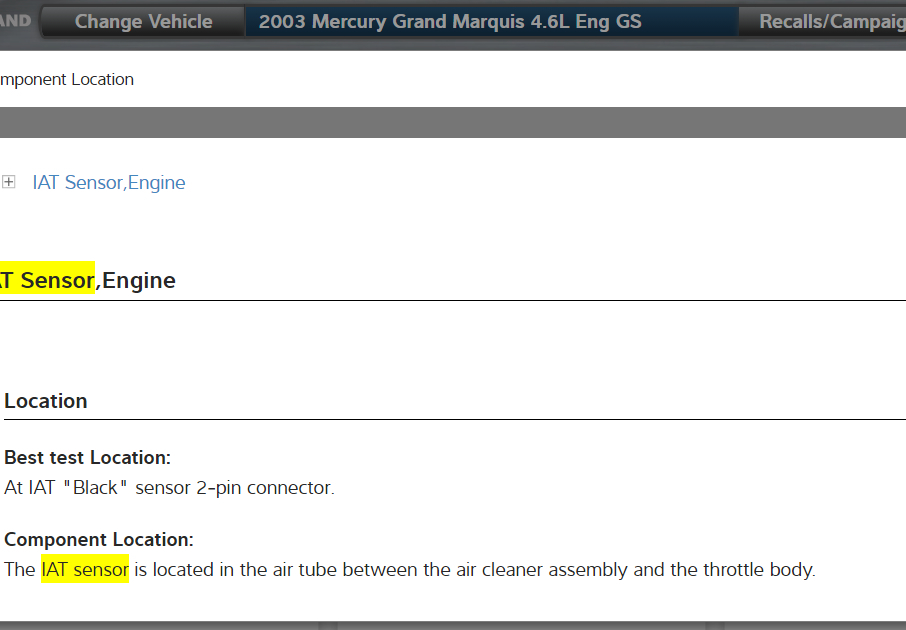Select the 2003 Mercury Grand Marquis vehicle tab
Image resolution: width=906 pixels, height=630 pixels.
pyautogui.click(x=450, y=21)
